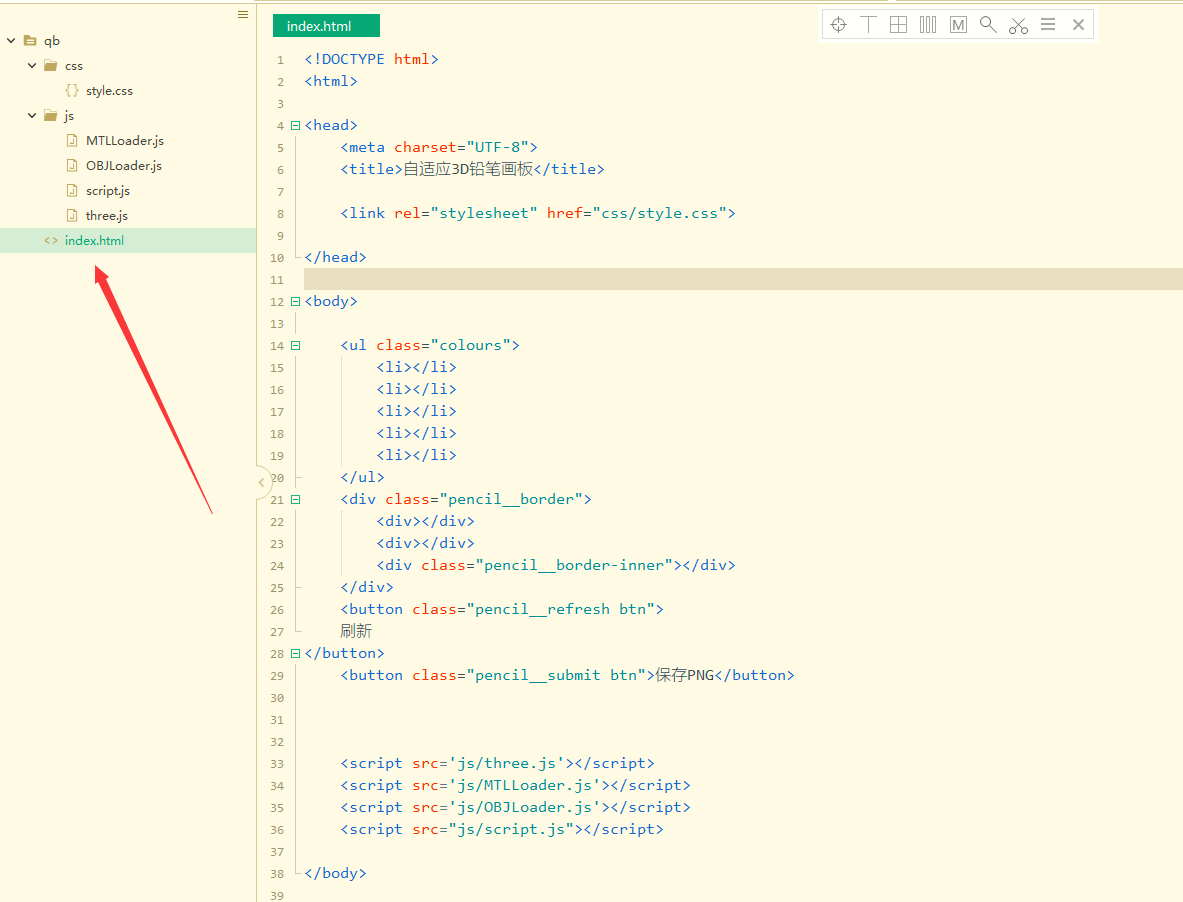Click the index.html angle-bracket file icon
Image resolution: width=1183 pixels, height=902 pixels.
51,241
